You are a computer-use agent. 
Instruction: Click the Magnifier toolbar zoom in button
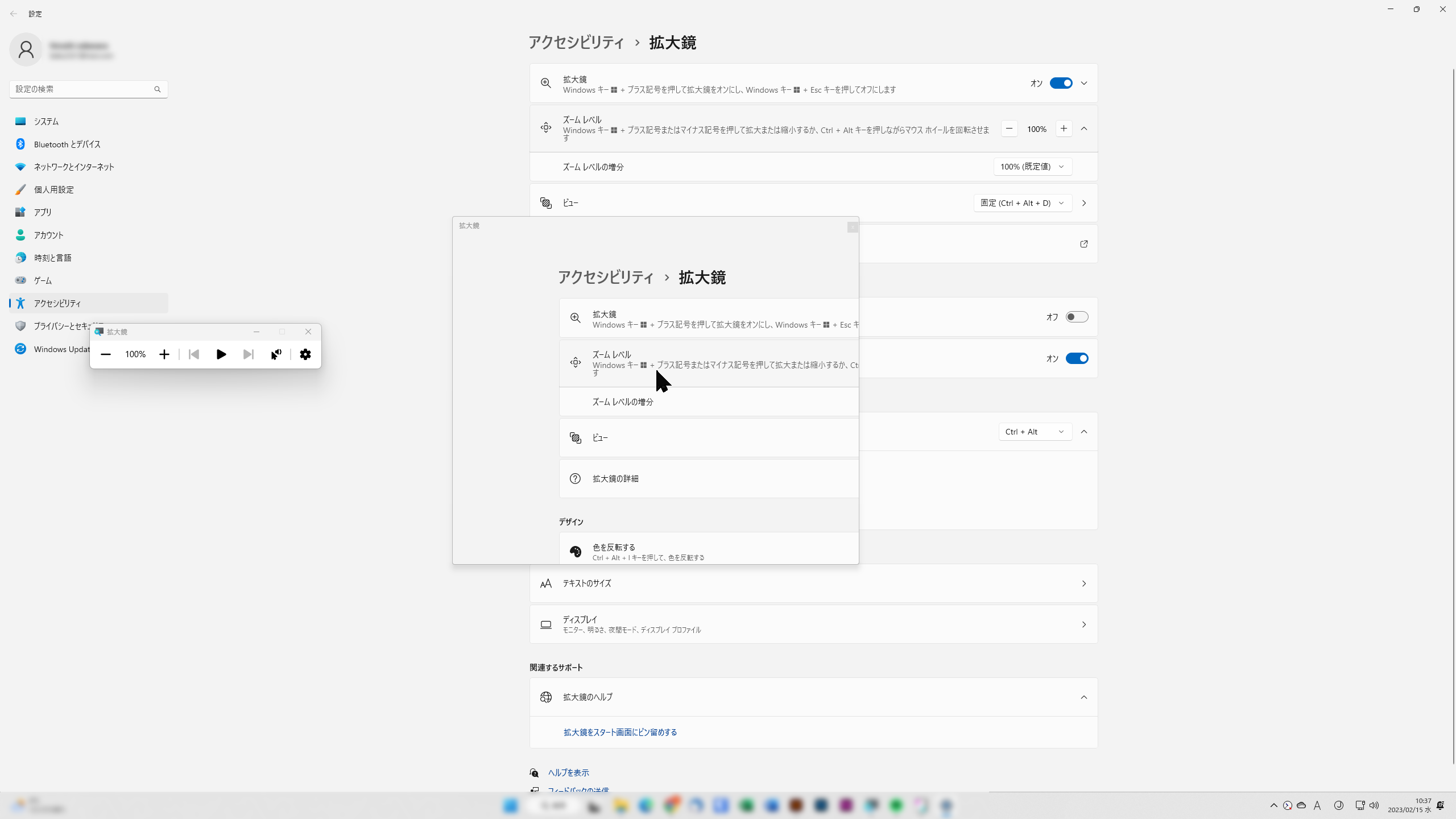pos(164,354)
